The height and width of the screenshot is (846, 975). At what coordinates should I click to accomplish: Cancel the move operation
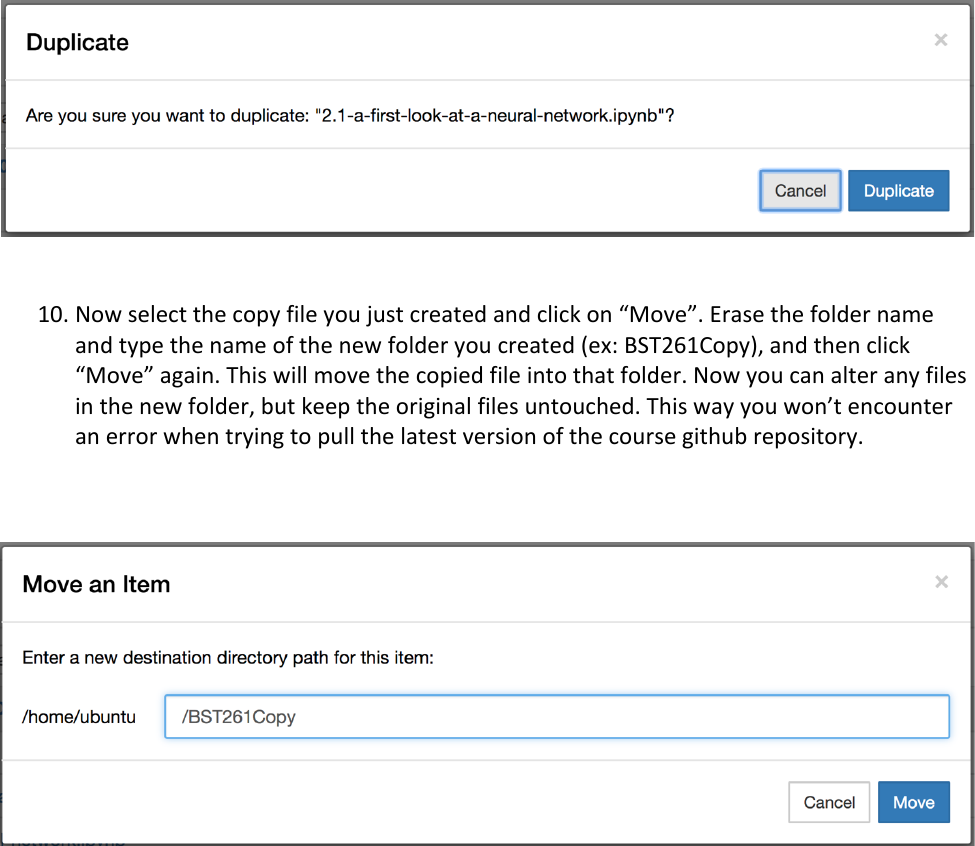[x=828, y=802]
